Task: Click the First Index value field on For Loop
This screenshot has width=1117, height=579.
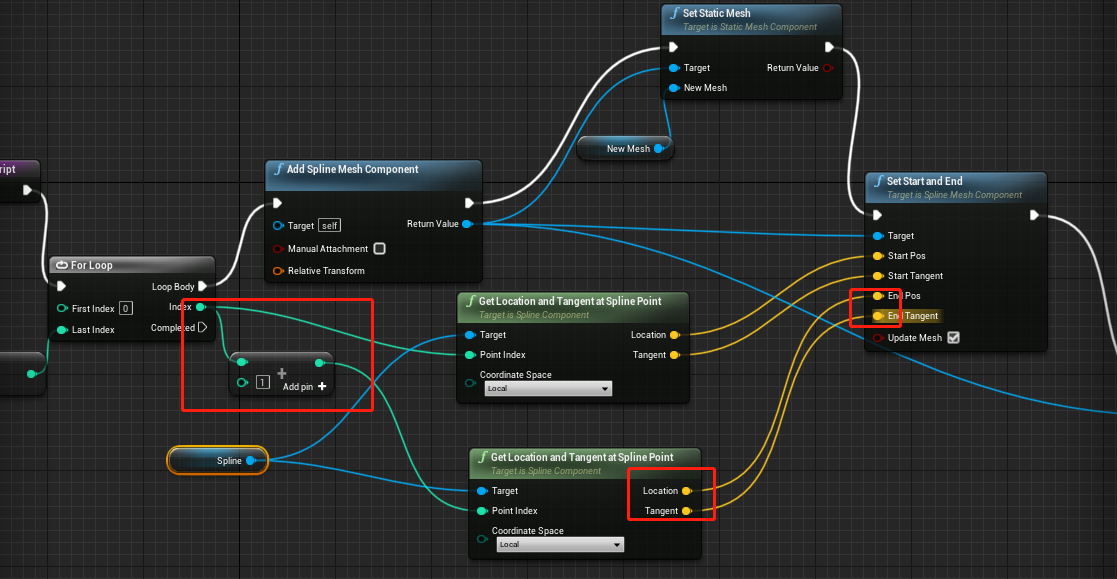Action: [125, 308]
